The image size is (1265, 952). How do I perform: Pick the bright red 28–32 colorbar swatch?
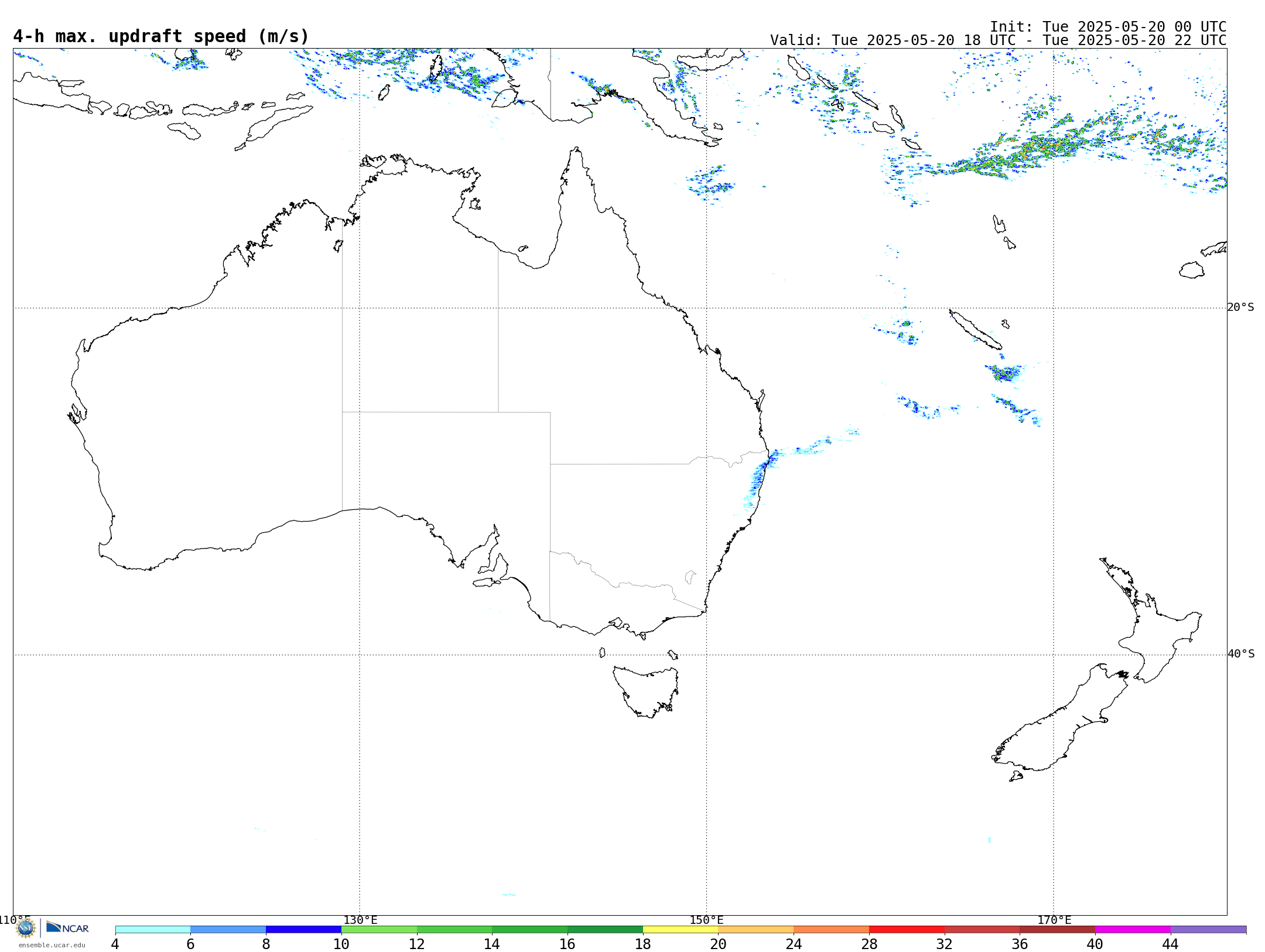click(907, 929)
